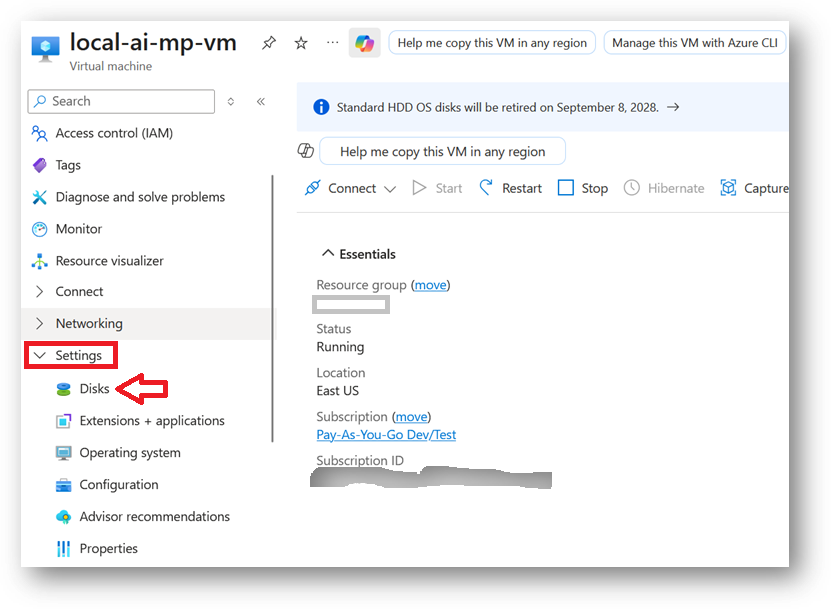This screenshot has height=609, width=831.
Task: Click the Monitor gauge icon
Action: click(x=39, y=229)
